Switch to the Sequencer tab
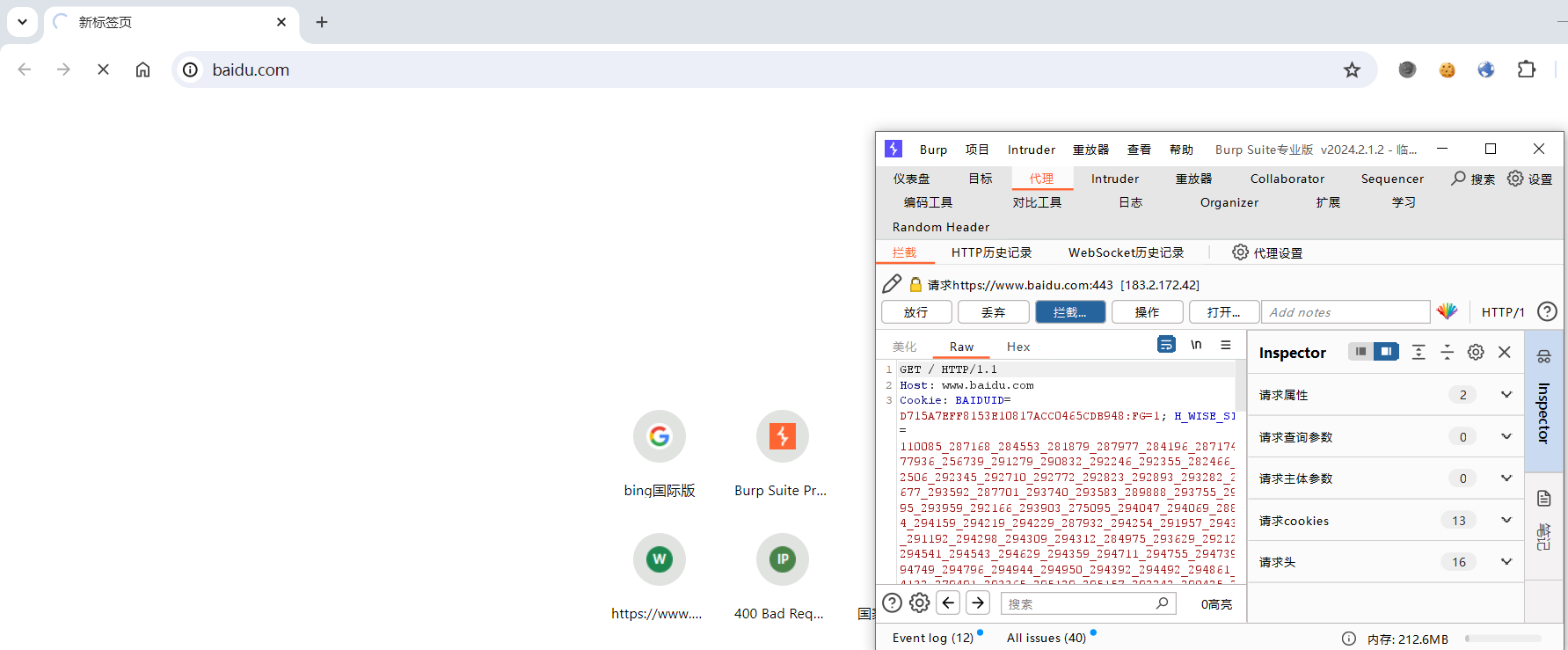Image resolution: width=1568 pixels, height=650 pixels. click(x=1392, y=179)
